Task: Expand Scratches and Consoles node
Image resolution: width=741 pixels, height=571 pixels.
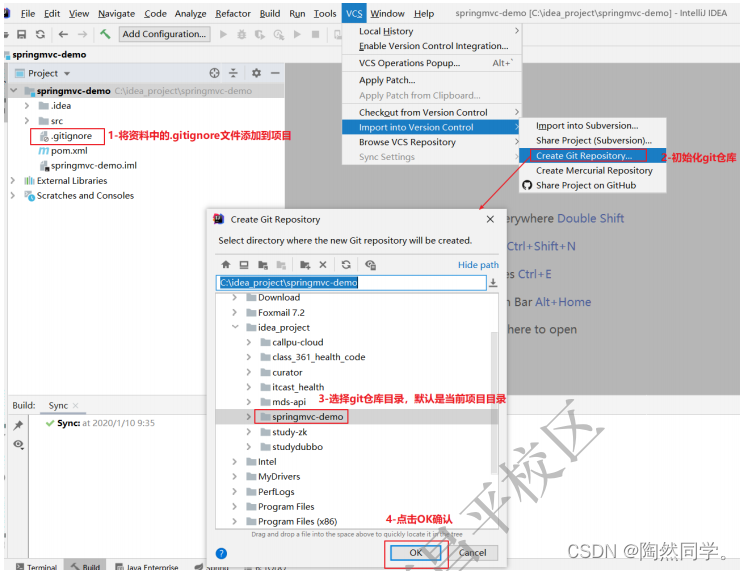Action: click(x=13, y=195)
